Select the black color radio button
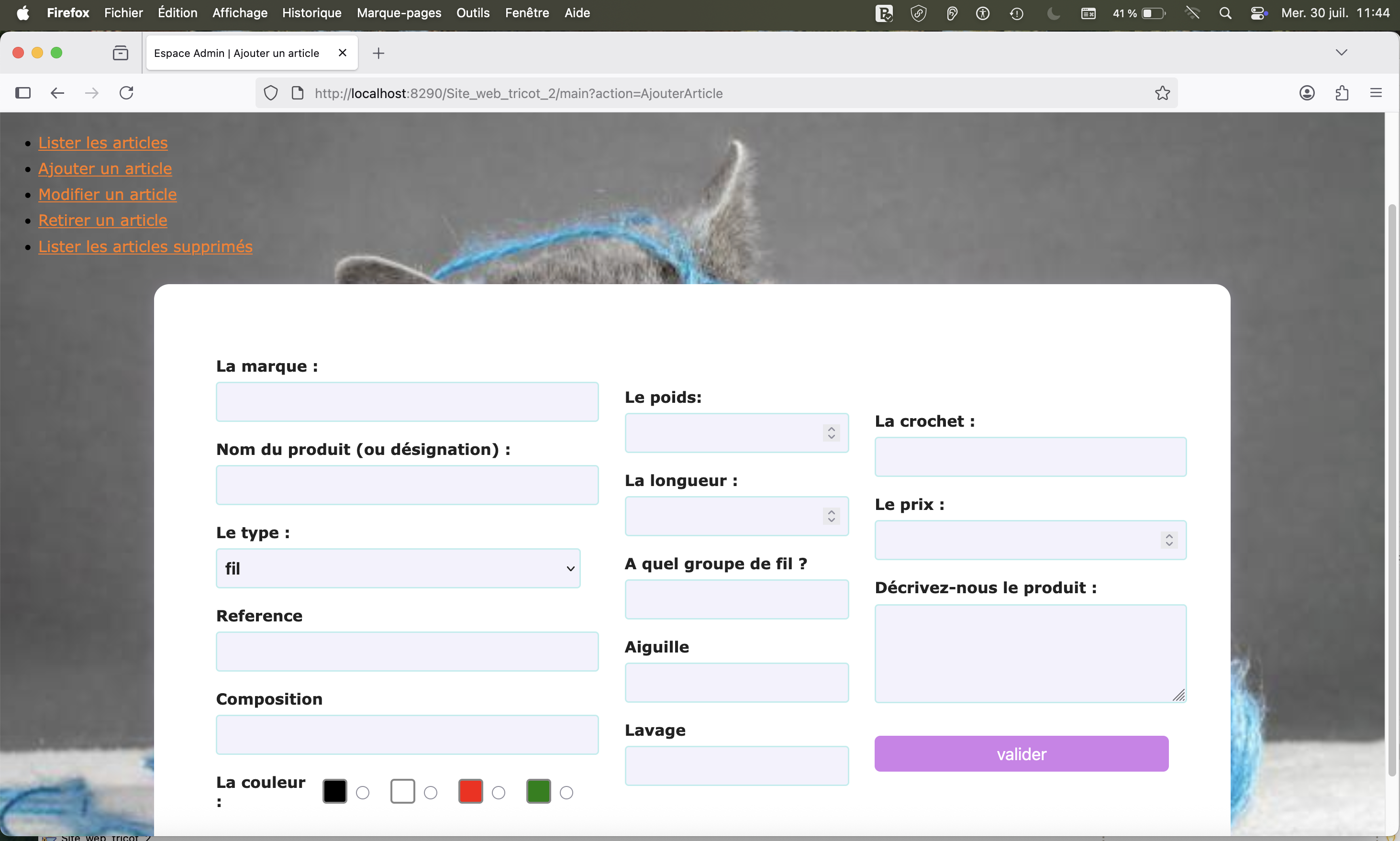Screen dimensions: 1400x841 click(x=362, y=792)
